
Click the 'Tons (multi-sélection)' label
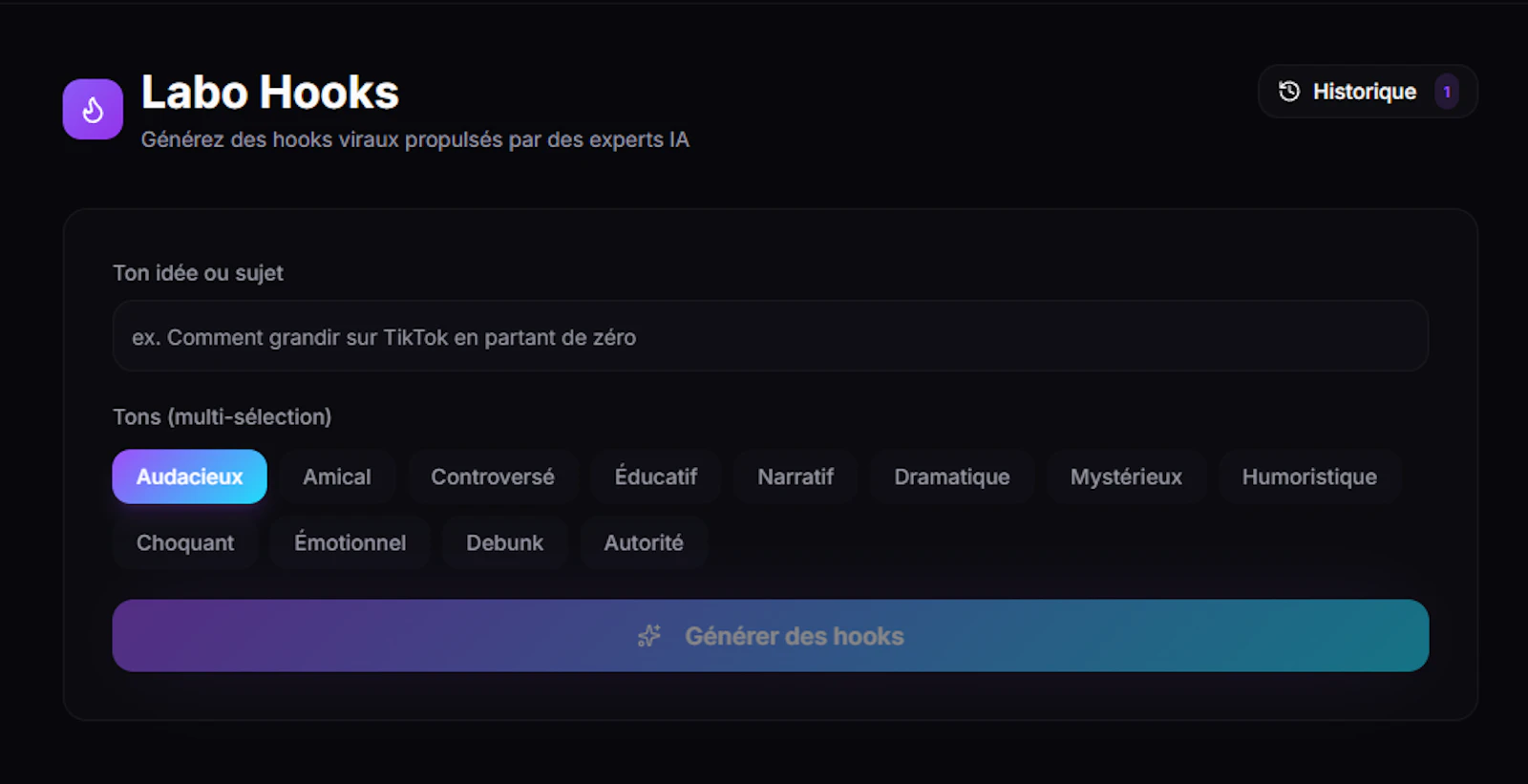tap(223, 417)
